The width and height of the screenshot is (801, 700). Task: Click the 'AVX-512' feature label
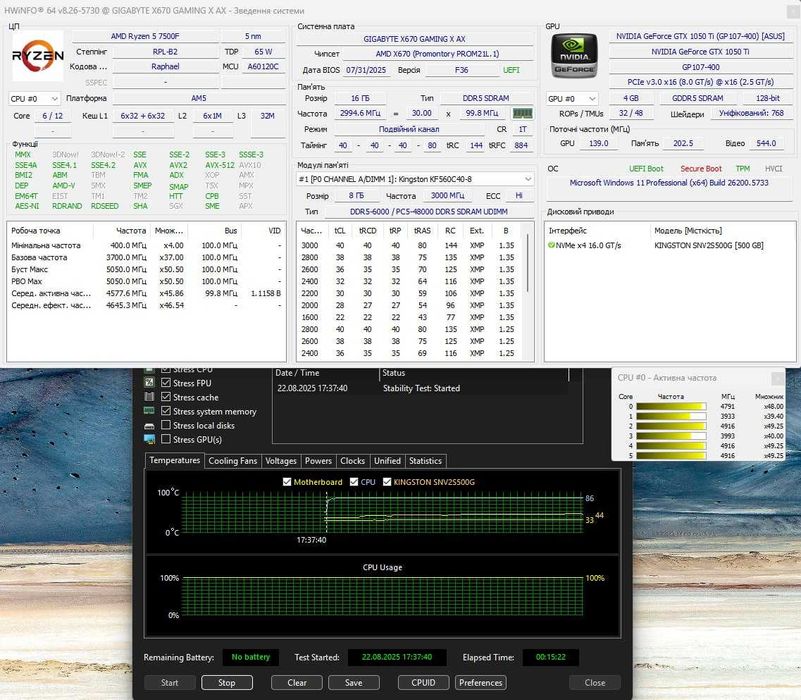tap(220, 165)
